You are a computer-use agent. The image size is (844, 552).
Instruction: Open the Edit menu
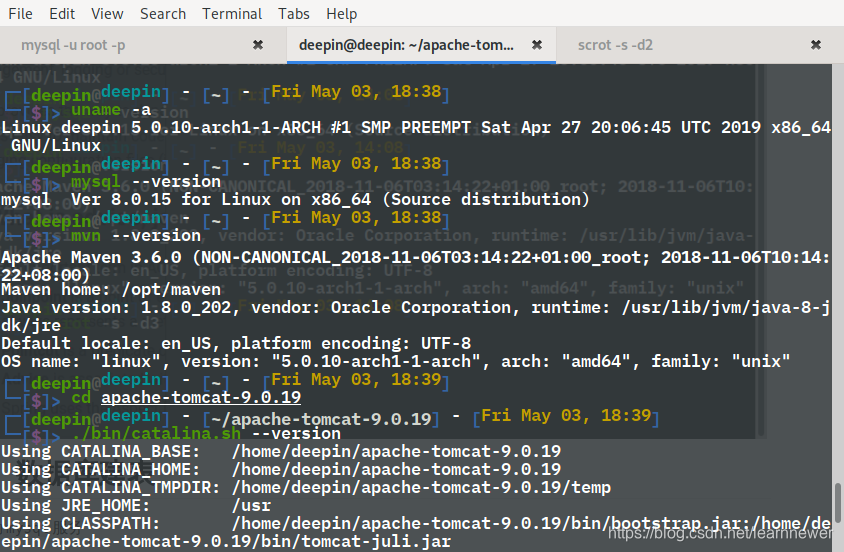click(x=62, y=13)
